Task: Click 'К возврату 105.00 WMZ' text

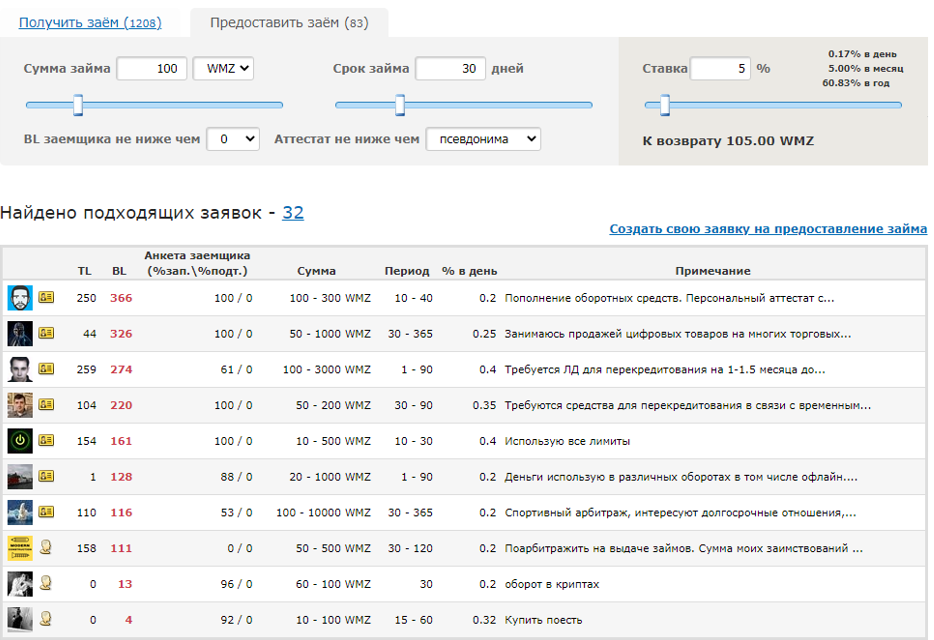Action: point(728,141)
